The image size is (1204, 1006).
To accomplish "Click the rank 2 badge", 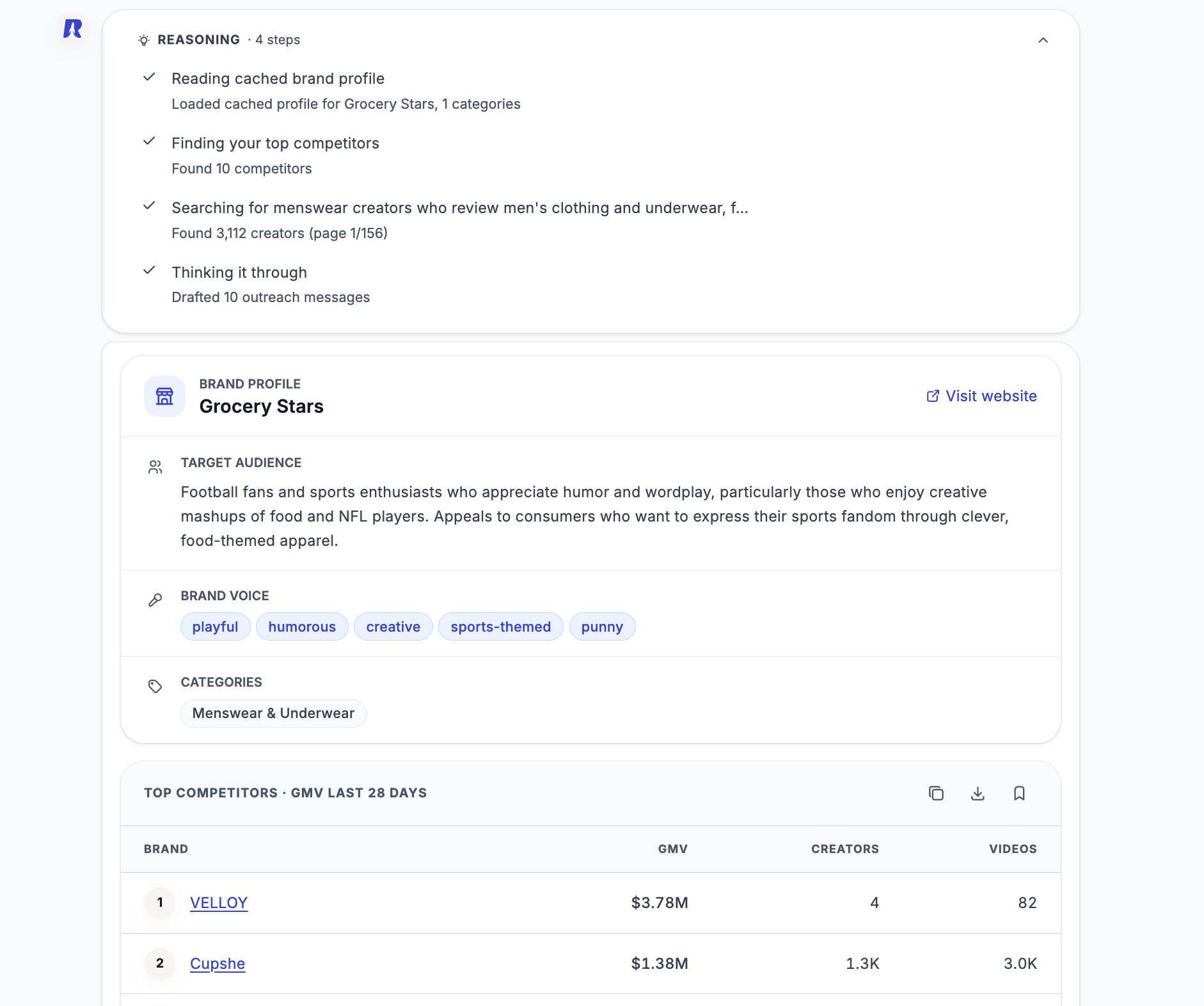I will point(160,964).
